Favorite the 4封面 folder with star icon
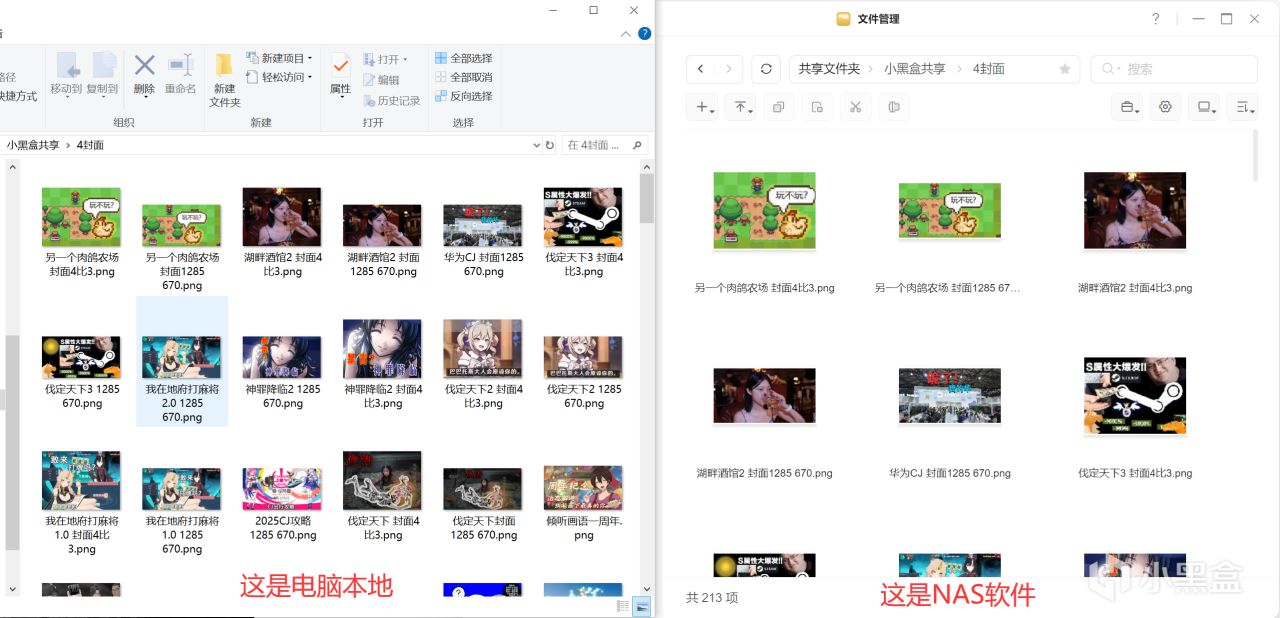The height and width of the screenshot is (618, 1280). click(1065, 69)
